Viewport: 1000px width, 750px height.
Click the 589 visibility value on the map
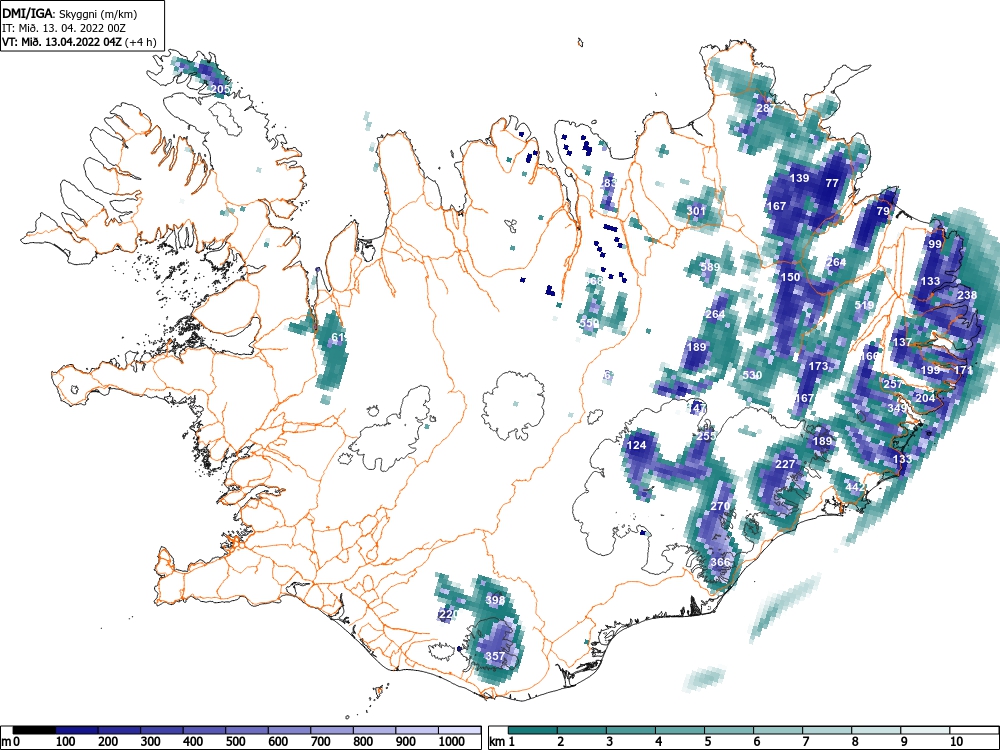pyautogui.click(x=710, y=267)
